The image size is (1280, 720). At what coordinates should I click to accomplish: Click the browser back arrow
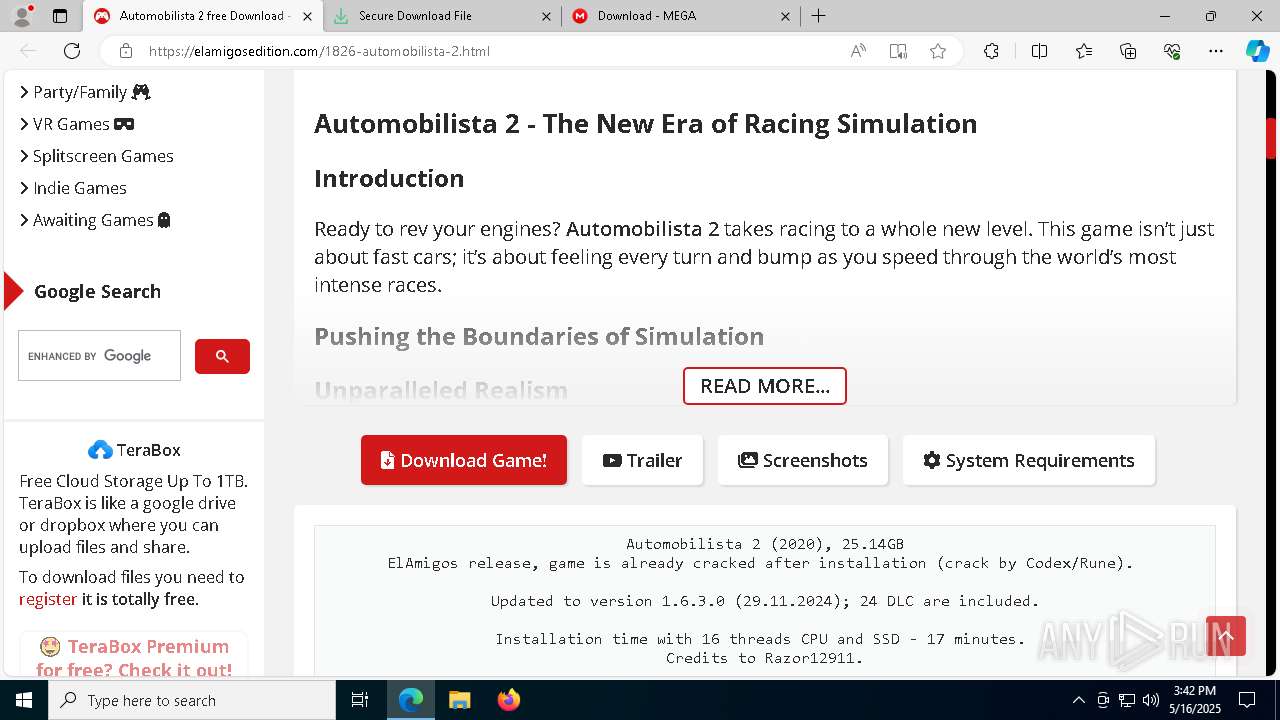[28, 51]
